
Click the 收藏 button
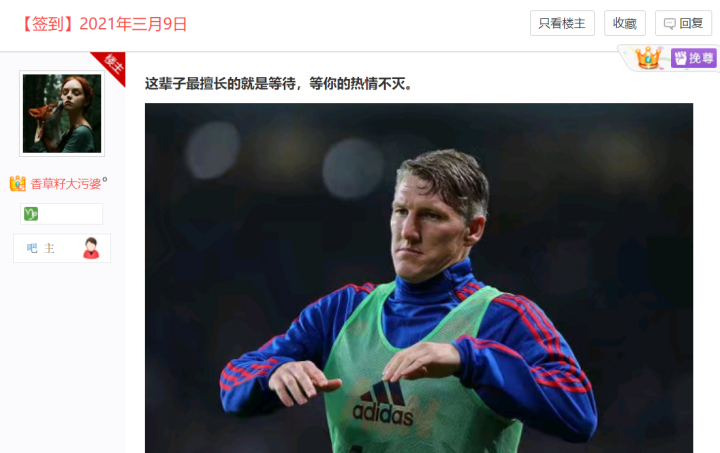(624, 23)
